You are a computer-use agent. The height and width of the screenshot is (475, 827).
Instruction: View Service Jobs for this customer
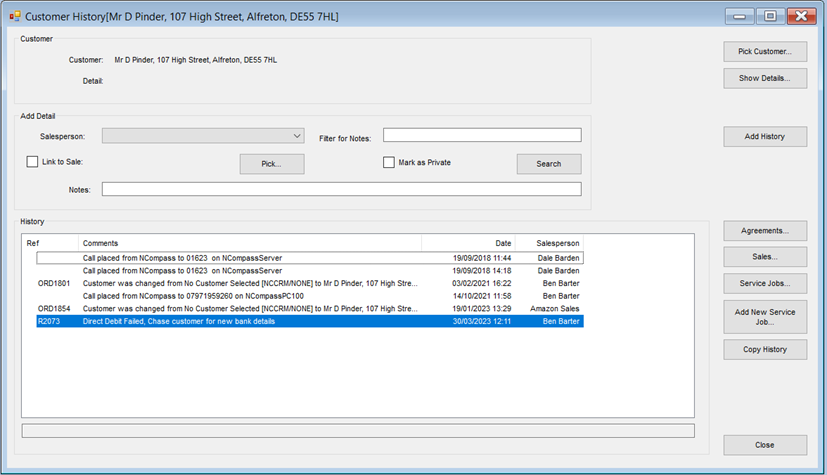pos(765,285)
